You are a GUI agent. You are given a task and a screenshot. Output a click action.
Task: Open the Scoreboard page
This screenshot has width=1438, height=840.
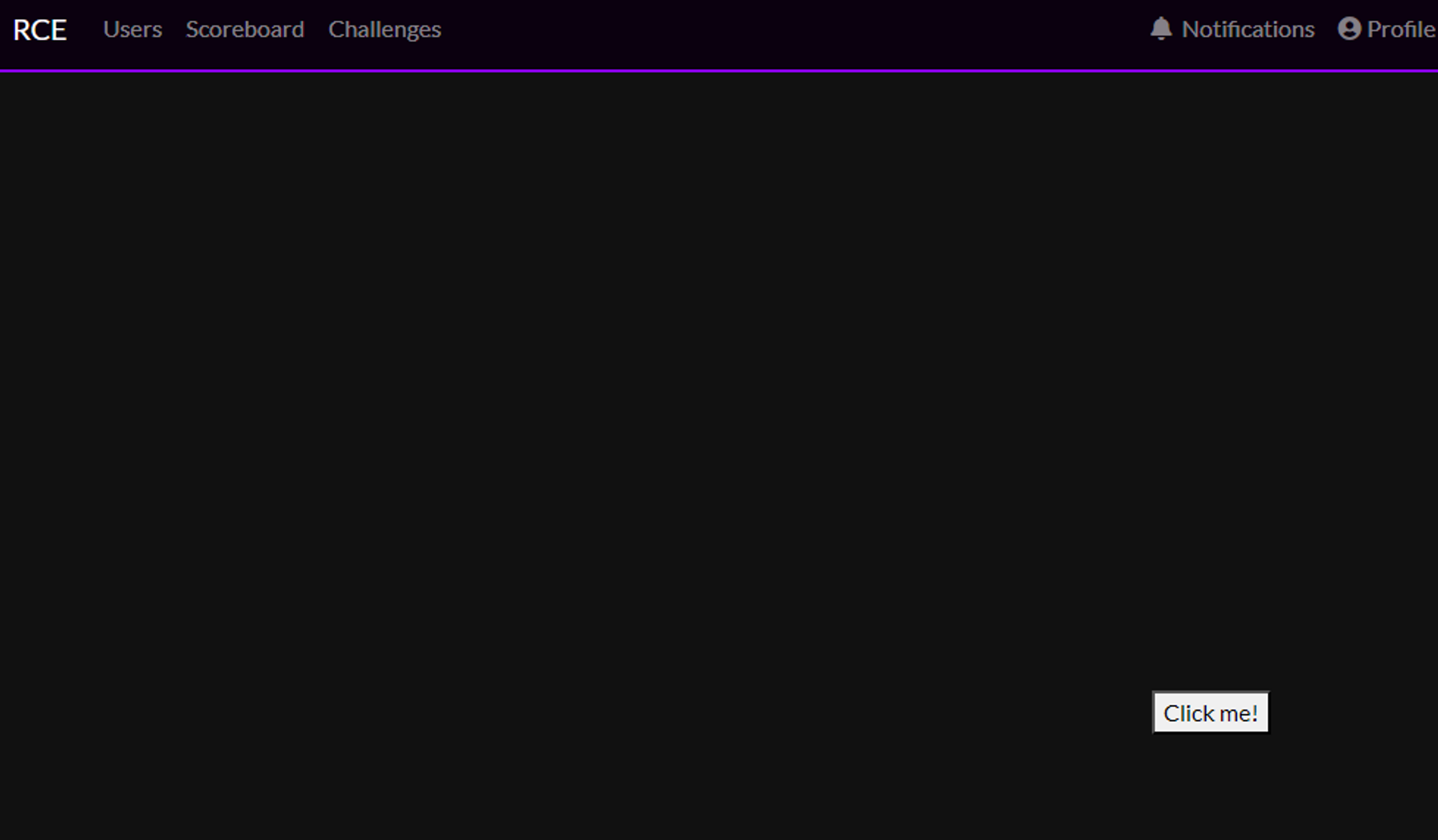[x=245, y=30]
